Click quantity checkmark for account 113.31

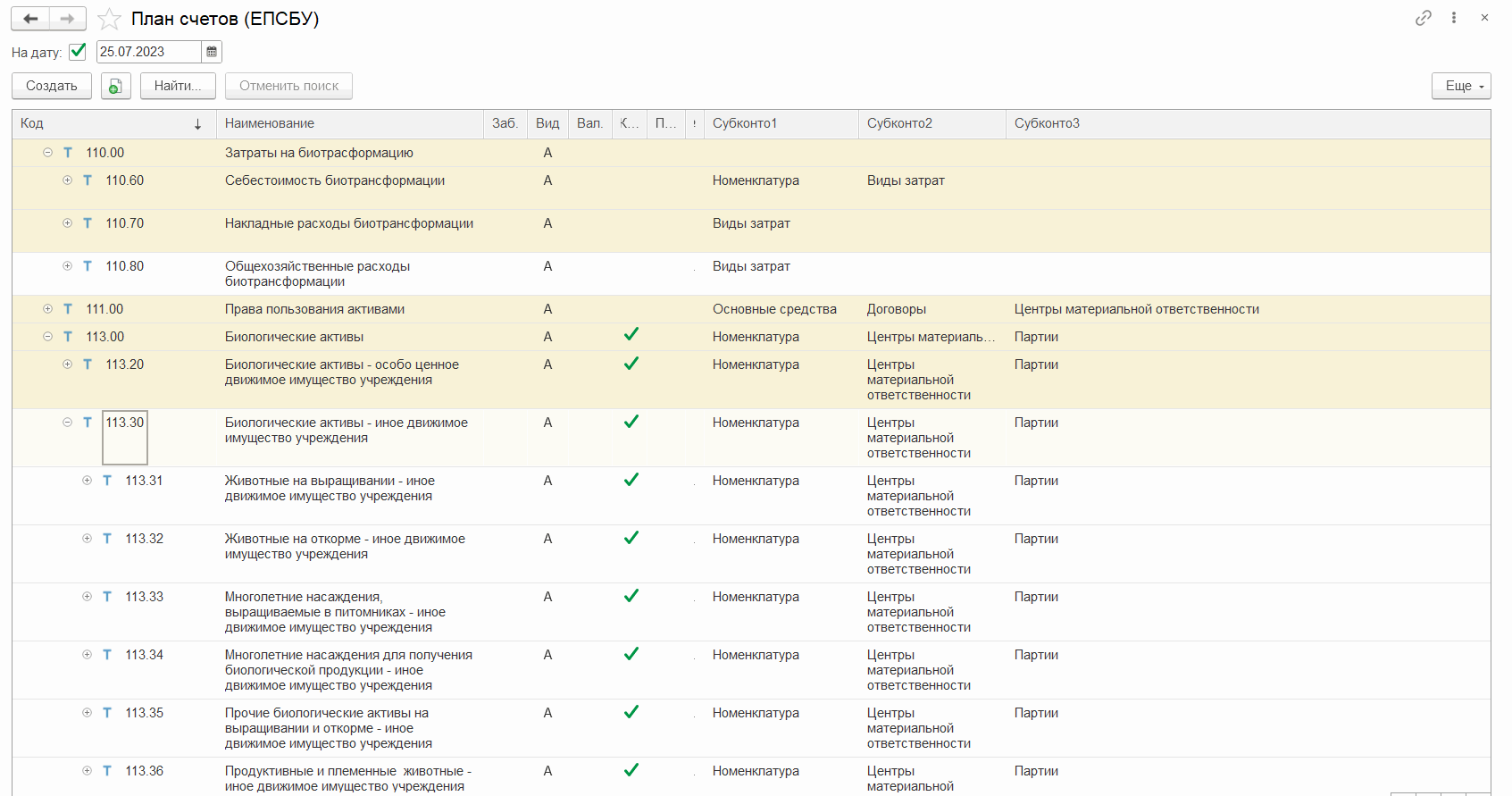(631, 480)
